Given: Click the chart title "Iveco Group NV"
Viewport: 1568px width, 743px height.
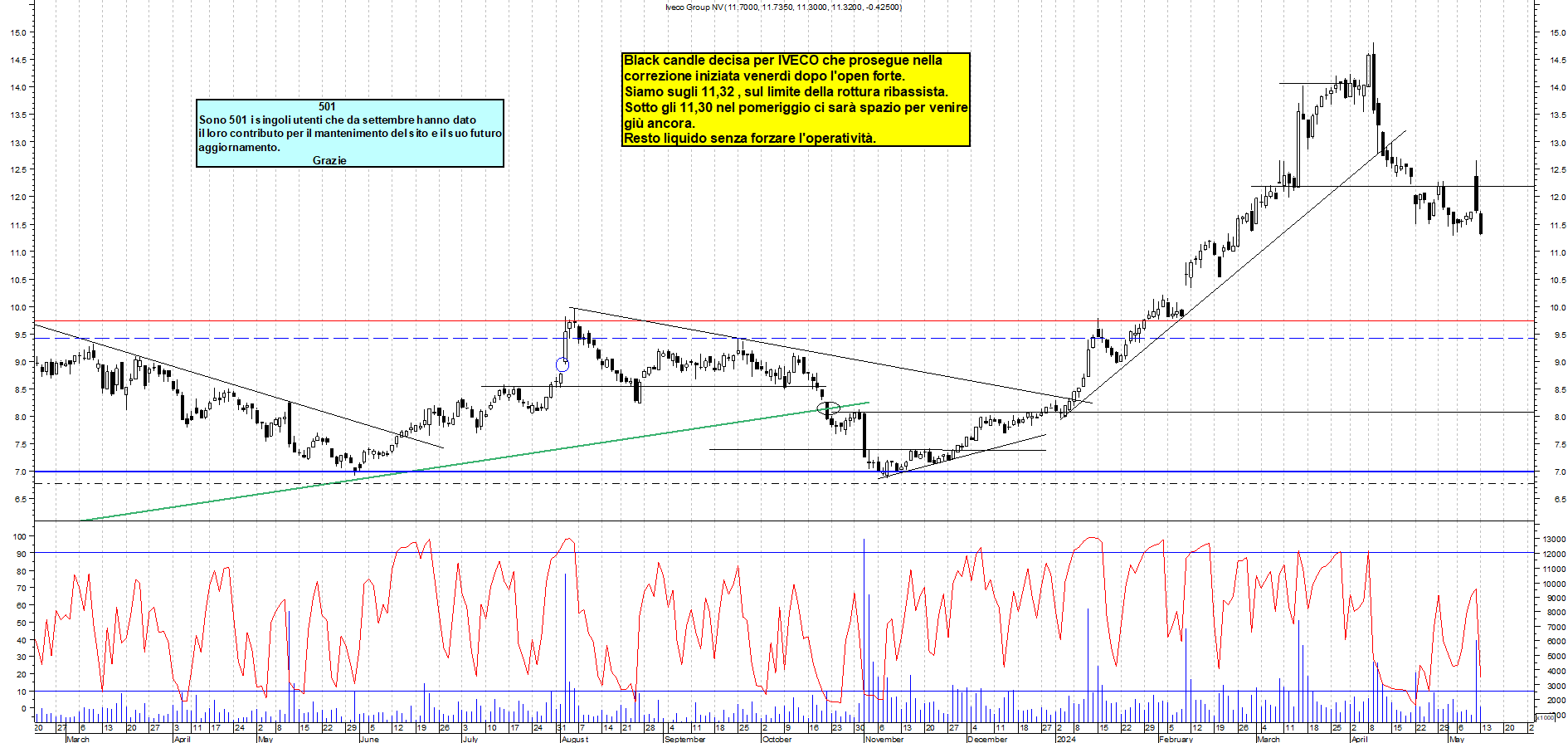Looking at the screenshot, I should click(694, 7).
